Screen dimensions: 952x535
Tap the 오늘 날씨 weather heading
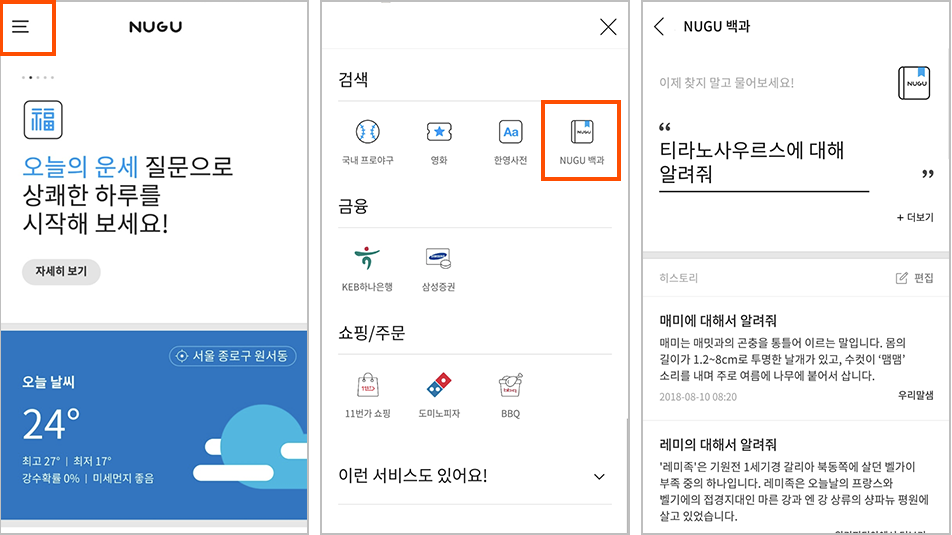pyautogui.click(x=49, y=382)
